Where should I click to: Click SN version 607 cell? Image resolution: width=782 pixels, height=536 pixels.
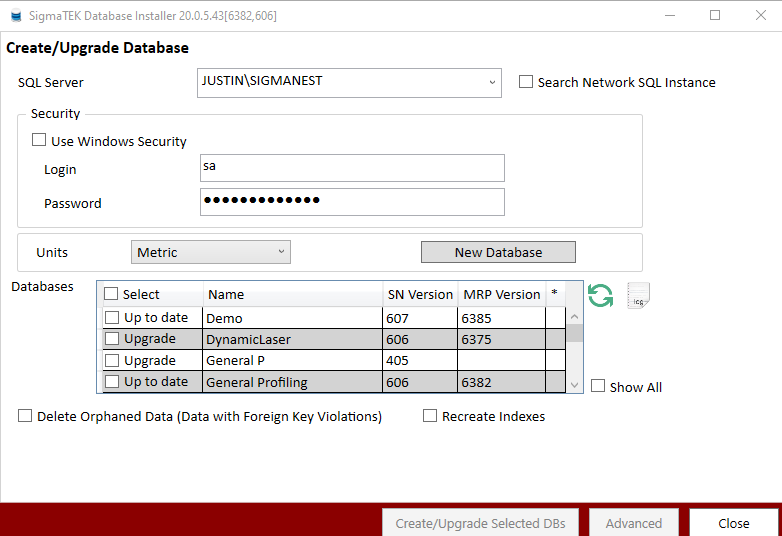click(420, 318)
